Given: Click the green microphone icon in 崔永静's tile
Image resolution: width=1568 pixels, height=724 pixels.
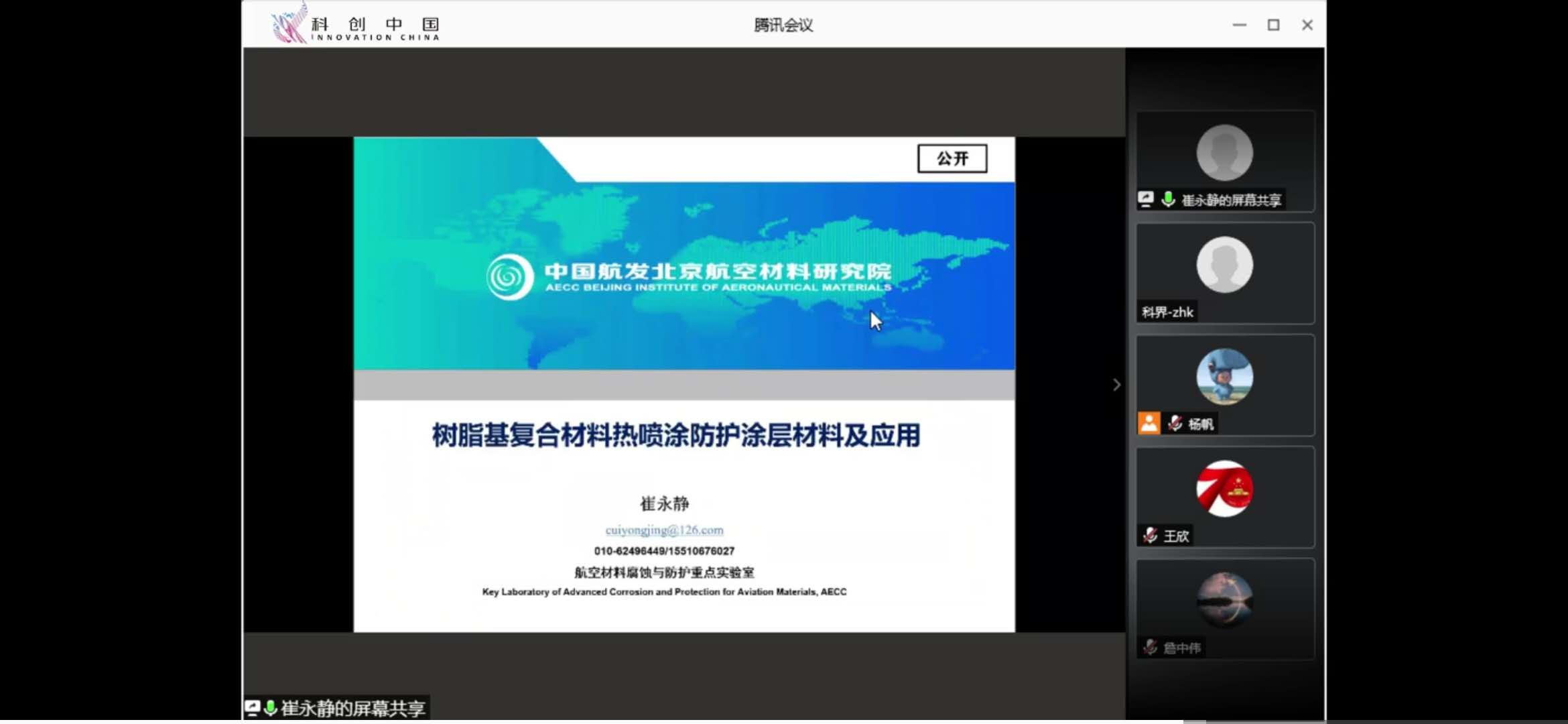Looking at the screenshot, I should (x=1168, y=199).
